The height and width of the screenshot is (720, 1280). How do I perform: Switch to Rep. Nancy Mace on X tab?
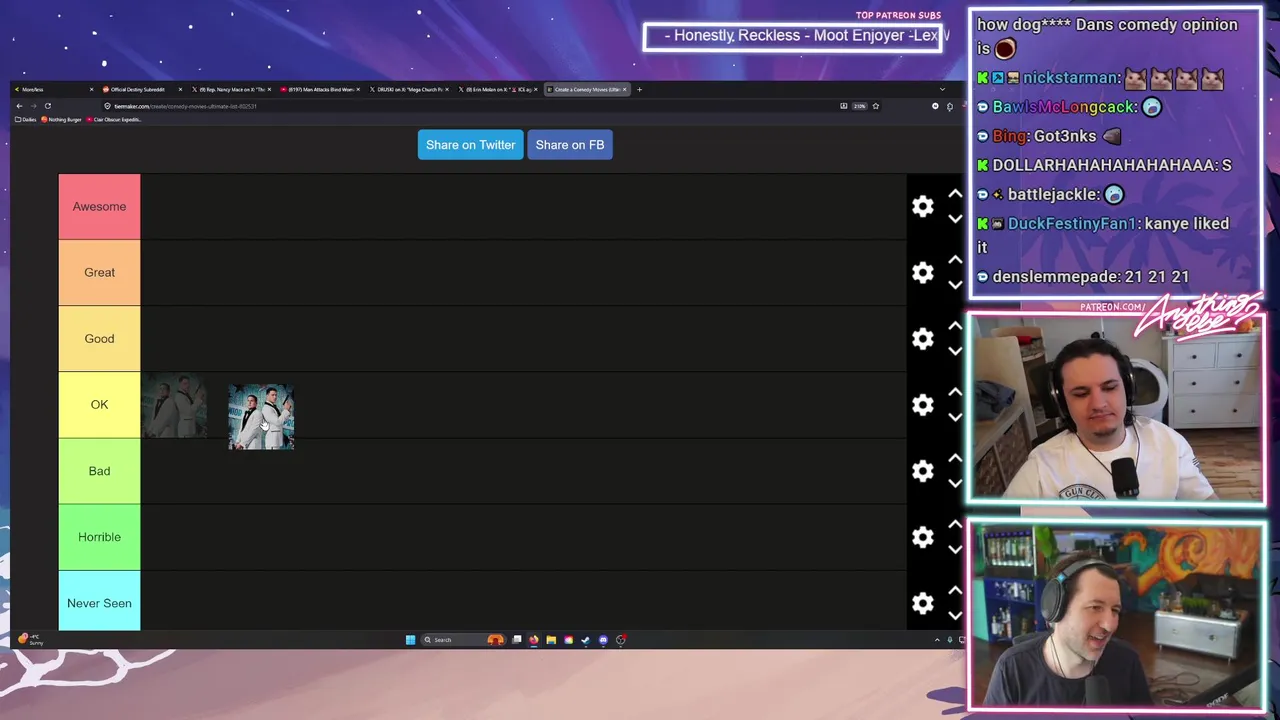point(230,89)
